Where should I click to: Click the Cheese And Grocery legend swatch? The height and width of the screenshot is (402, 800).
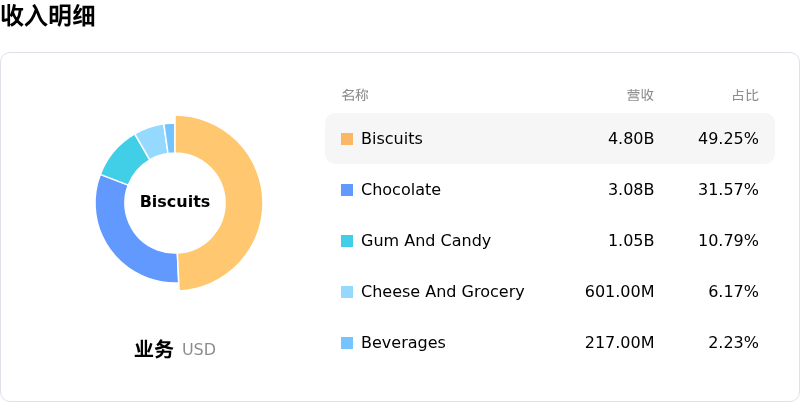pyautogui.click(x=347, y=292)
